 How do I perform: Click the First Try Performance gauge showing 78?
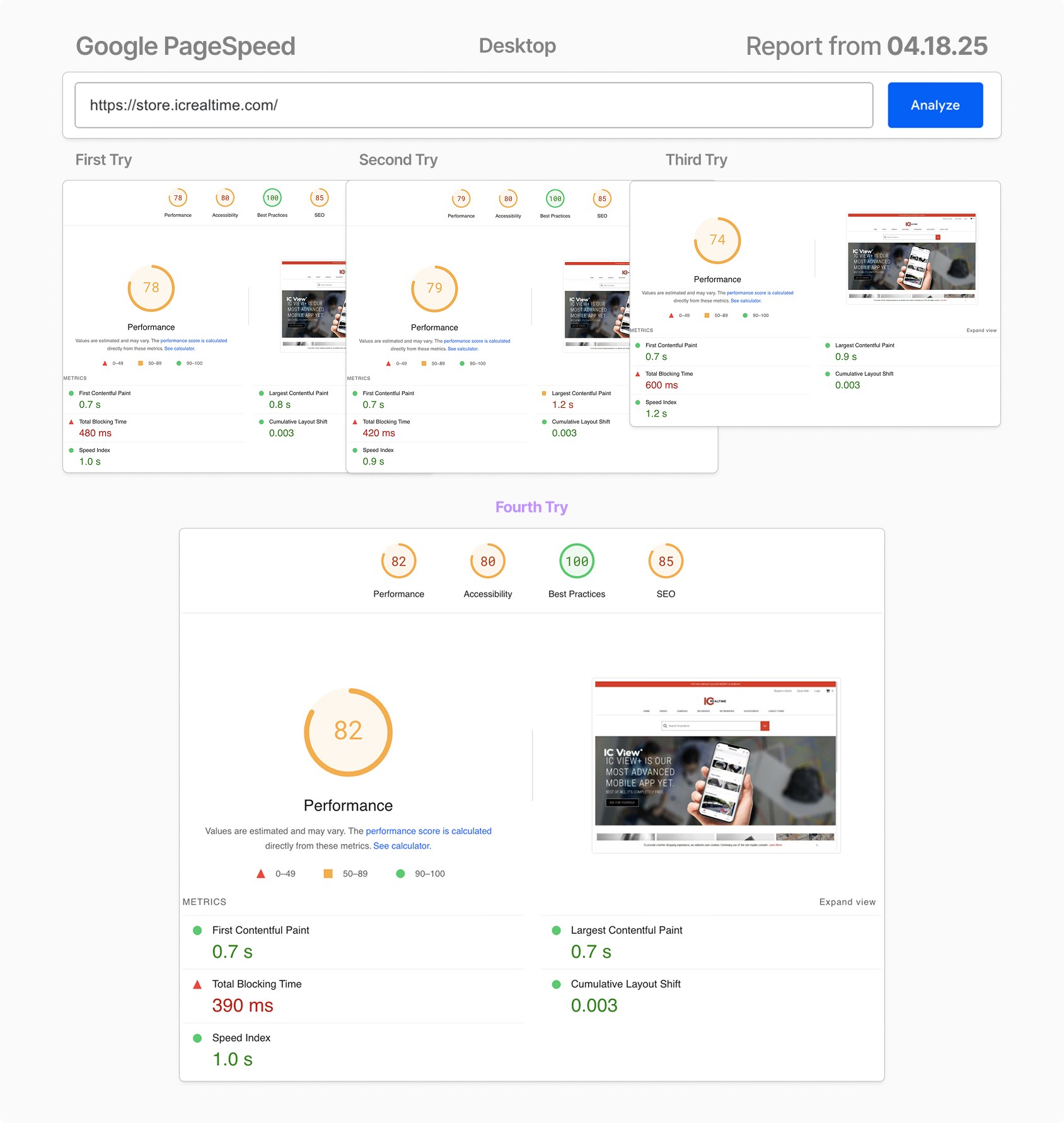coord(151,288)
